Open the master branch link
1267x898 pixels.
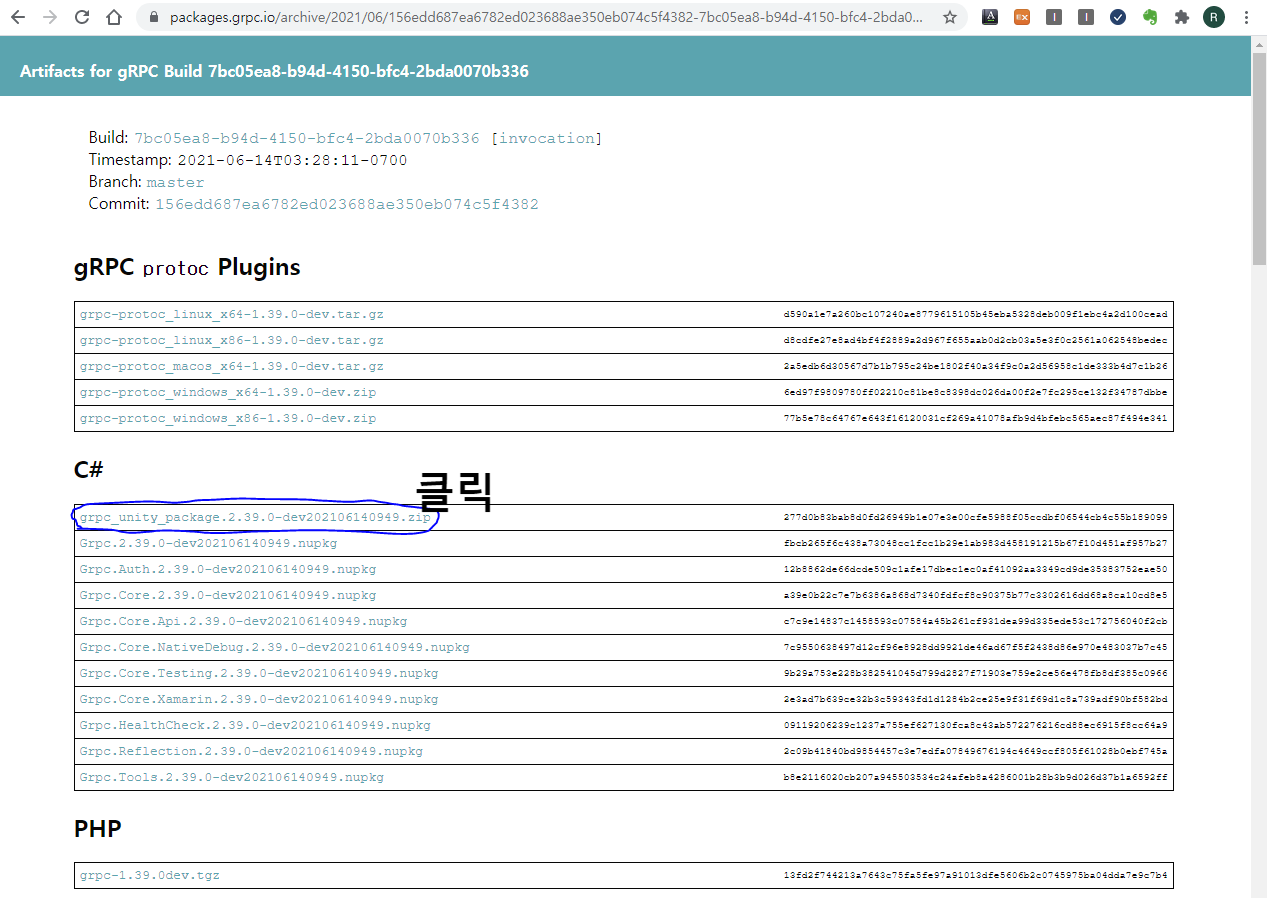(175, 182)
